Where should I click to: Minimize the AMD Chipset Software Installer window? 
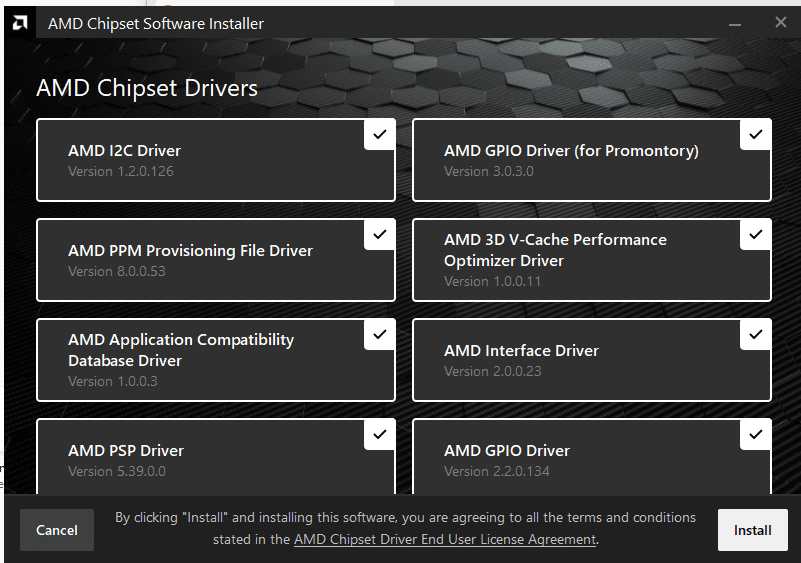coord(735,24)
